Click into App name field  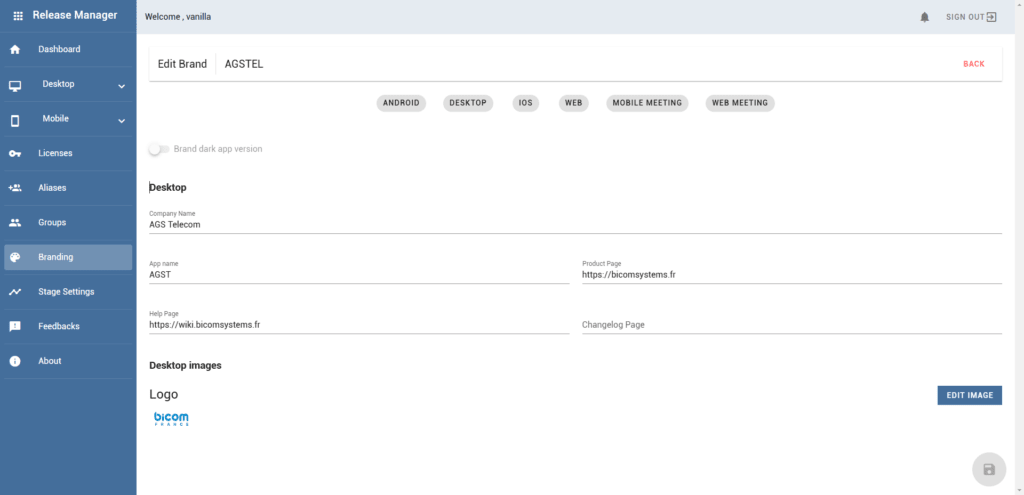[359, 272]
